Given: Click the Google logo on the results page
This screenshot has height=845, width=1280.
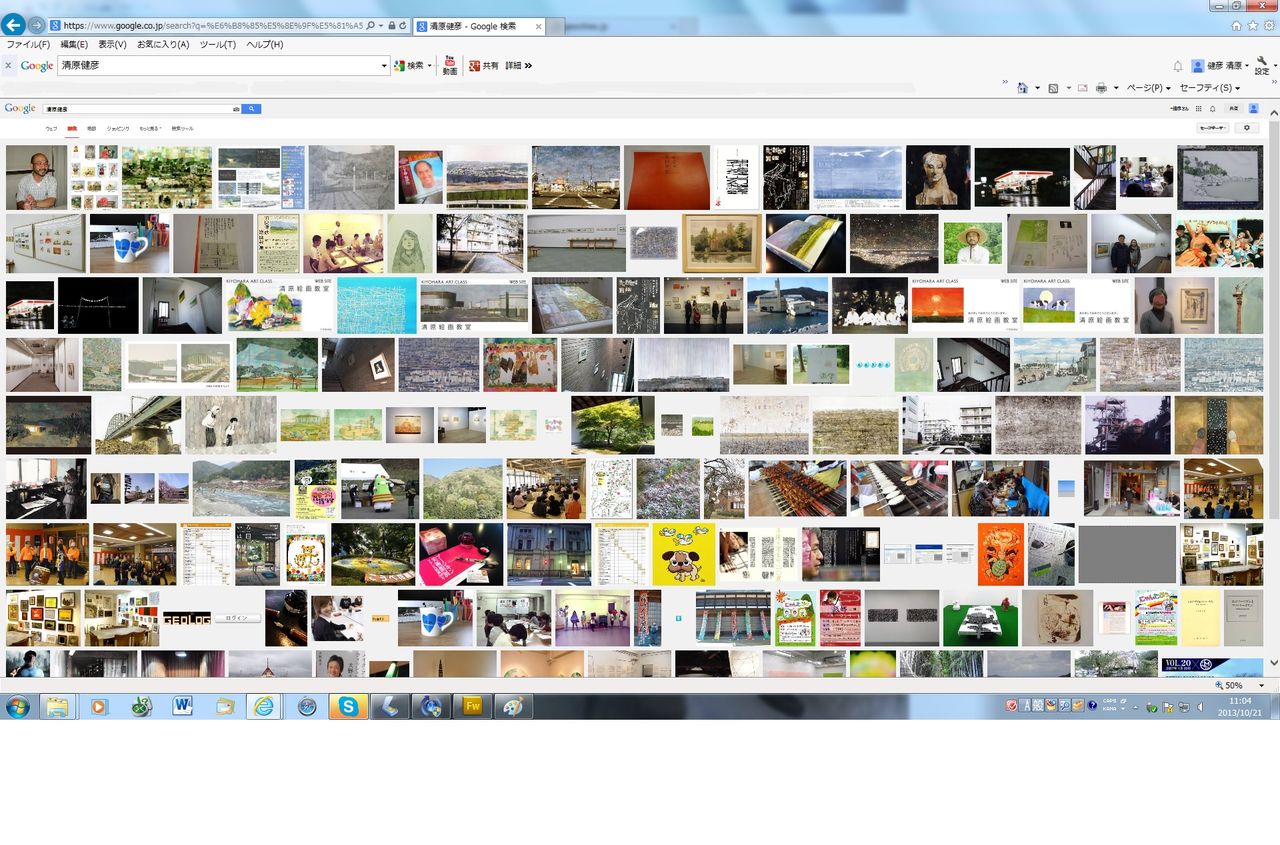Looking at the screenshot, I should pos(20,108).
